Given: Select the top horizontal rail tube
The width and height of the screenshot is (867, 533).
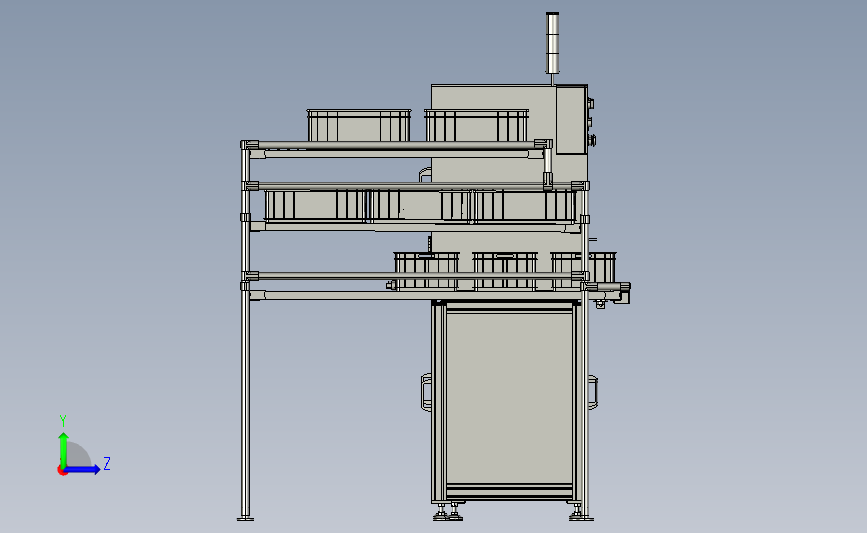Looking at the screenshot, I should coord(396,145).
